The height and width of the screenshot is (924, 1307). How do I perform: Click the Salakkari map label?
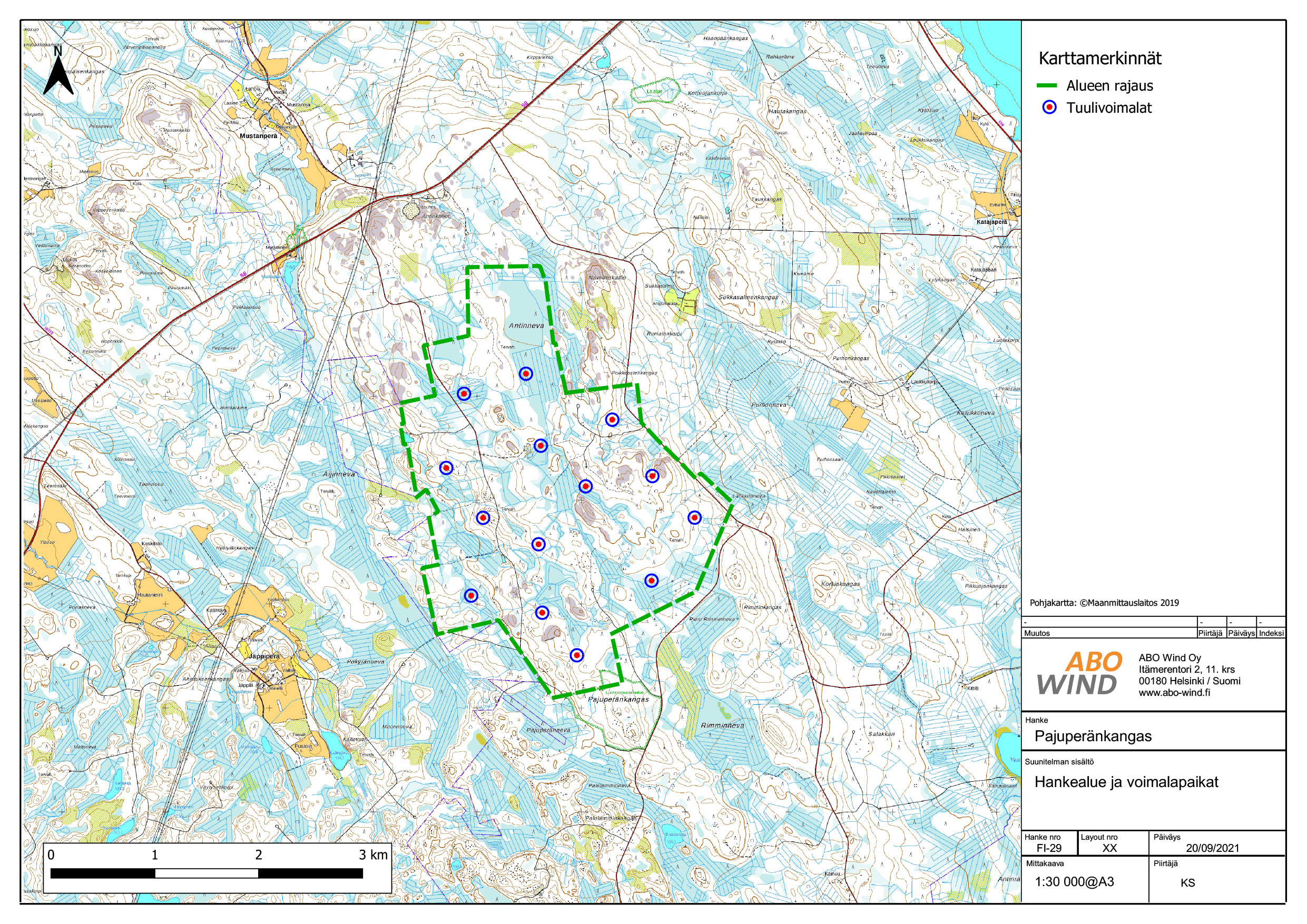click(881, 734)
